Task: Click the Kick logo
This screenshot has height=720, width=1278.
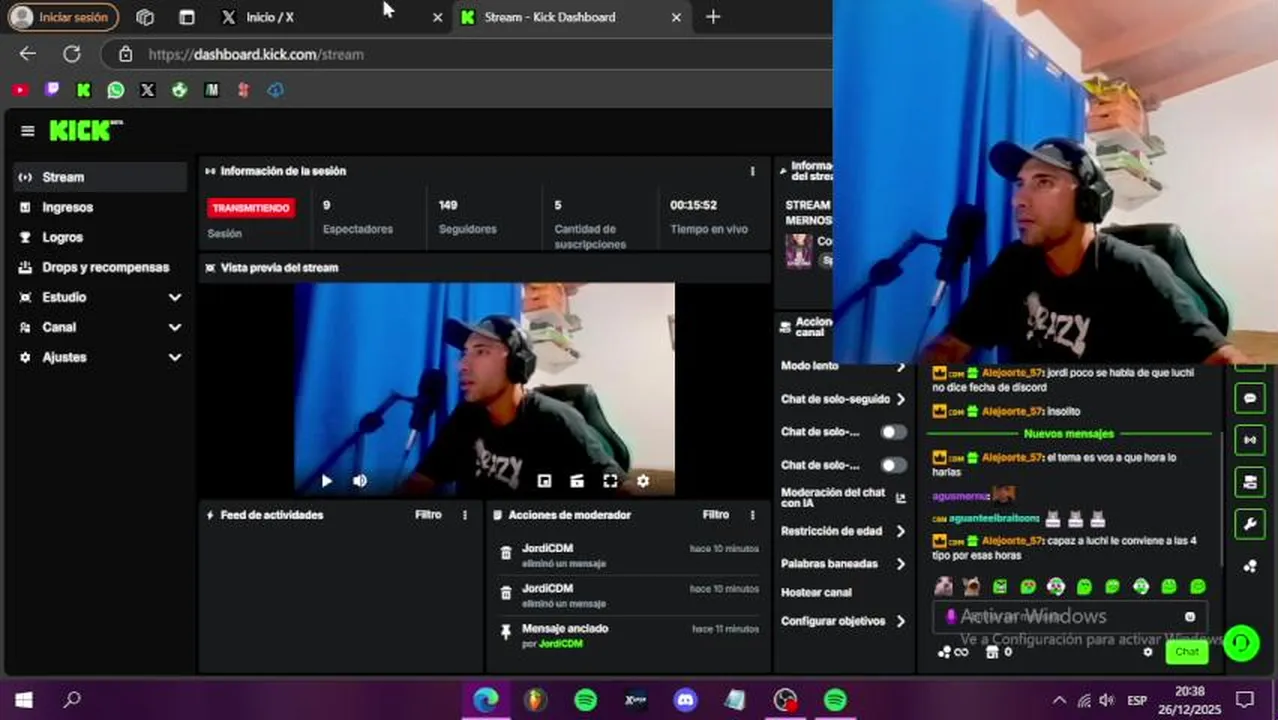Action: (85, 131)
